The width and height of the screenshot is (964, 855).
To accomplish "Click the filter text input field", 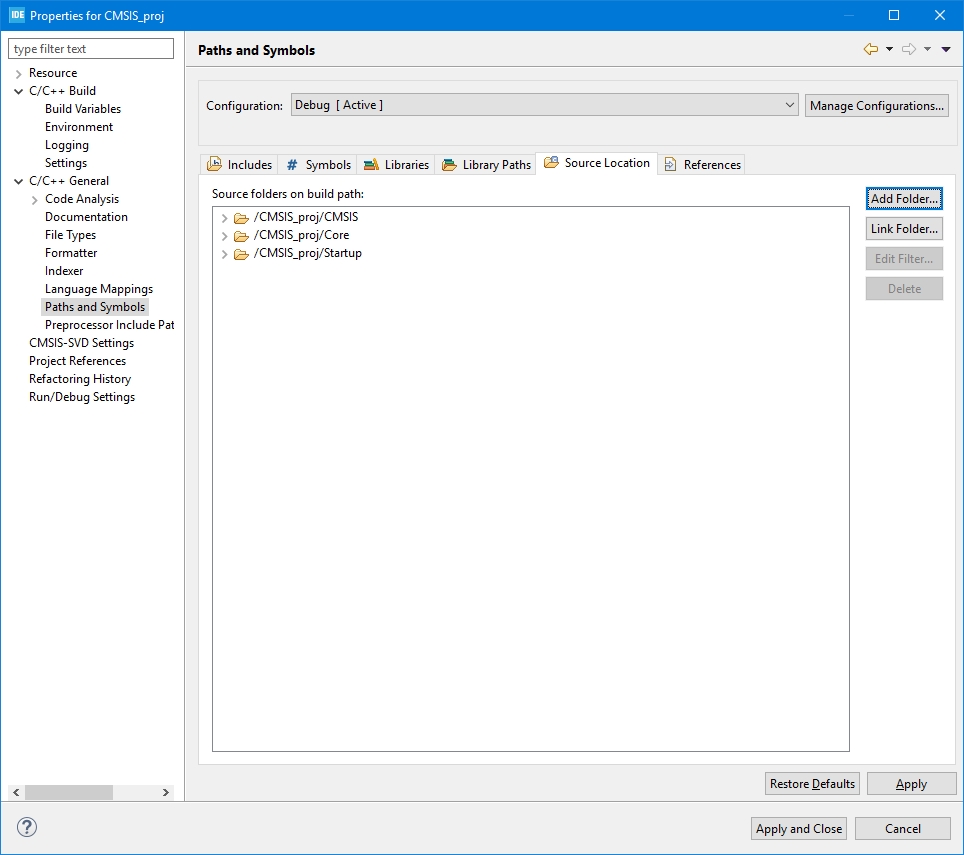I will click(91, 49).
